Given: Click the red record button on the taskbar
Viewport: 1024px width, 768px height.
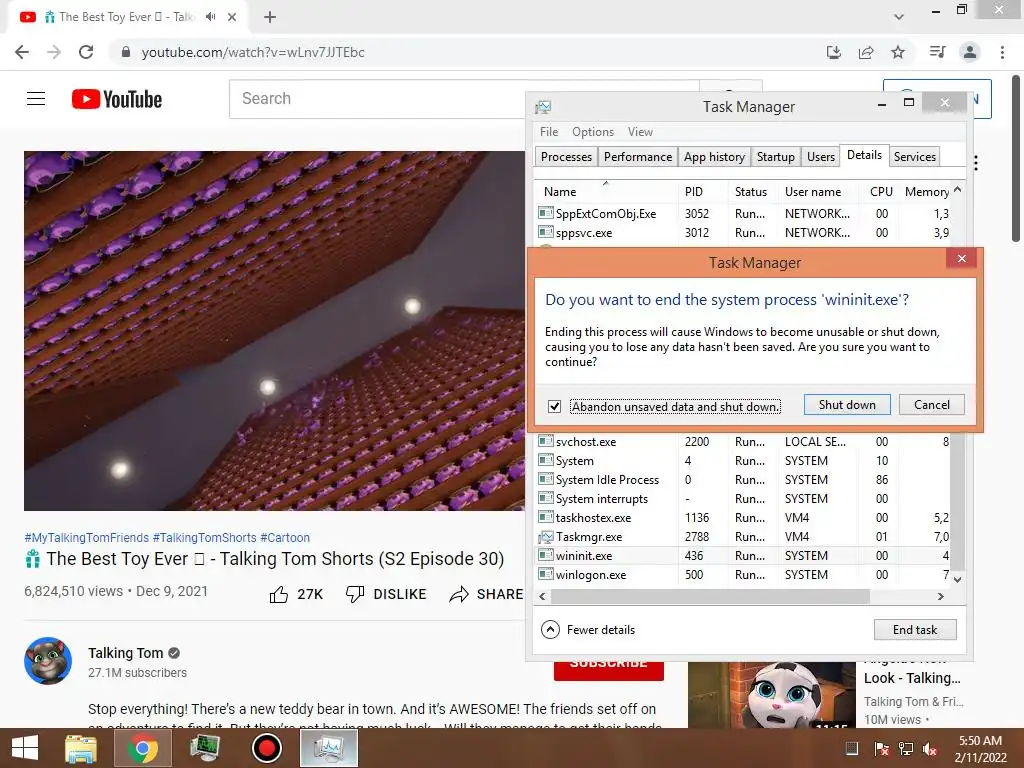Looking at the screenshot, I should click(266, 748).
